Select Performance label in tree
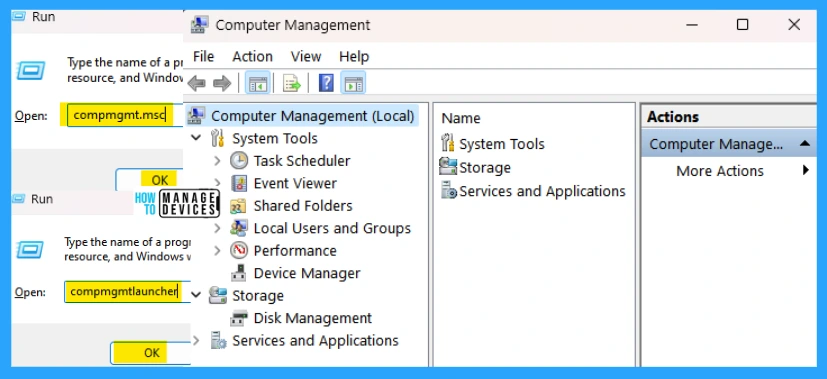The image size is (827, 379). [295, 251]
